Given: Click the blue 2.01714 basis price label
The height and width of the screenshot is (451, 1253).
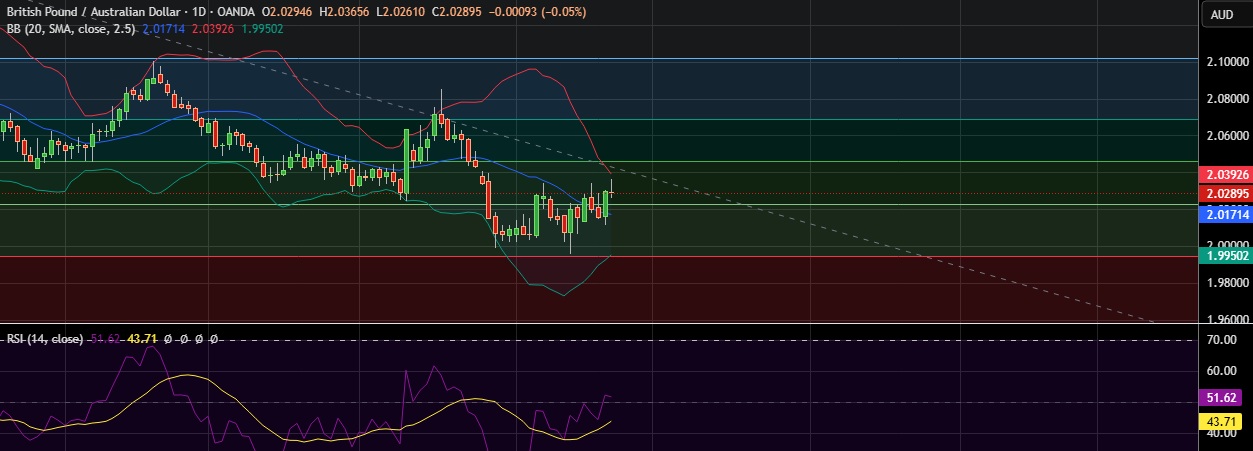Looking at the screenshot, I should pos(1224,214).
